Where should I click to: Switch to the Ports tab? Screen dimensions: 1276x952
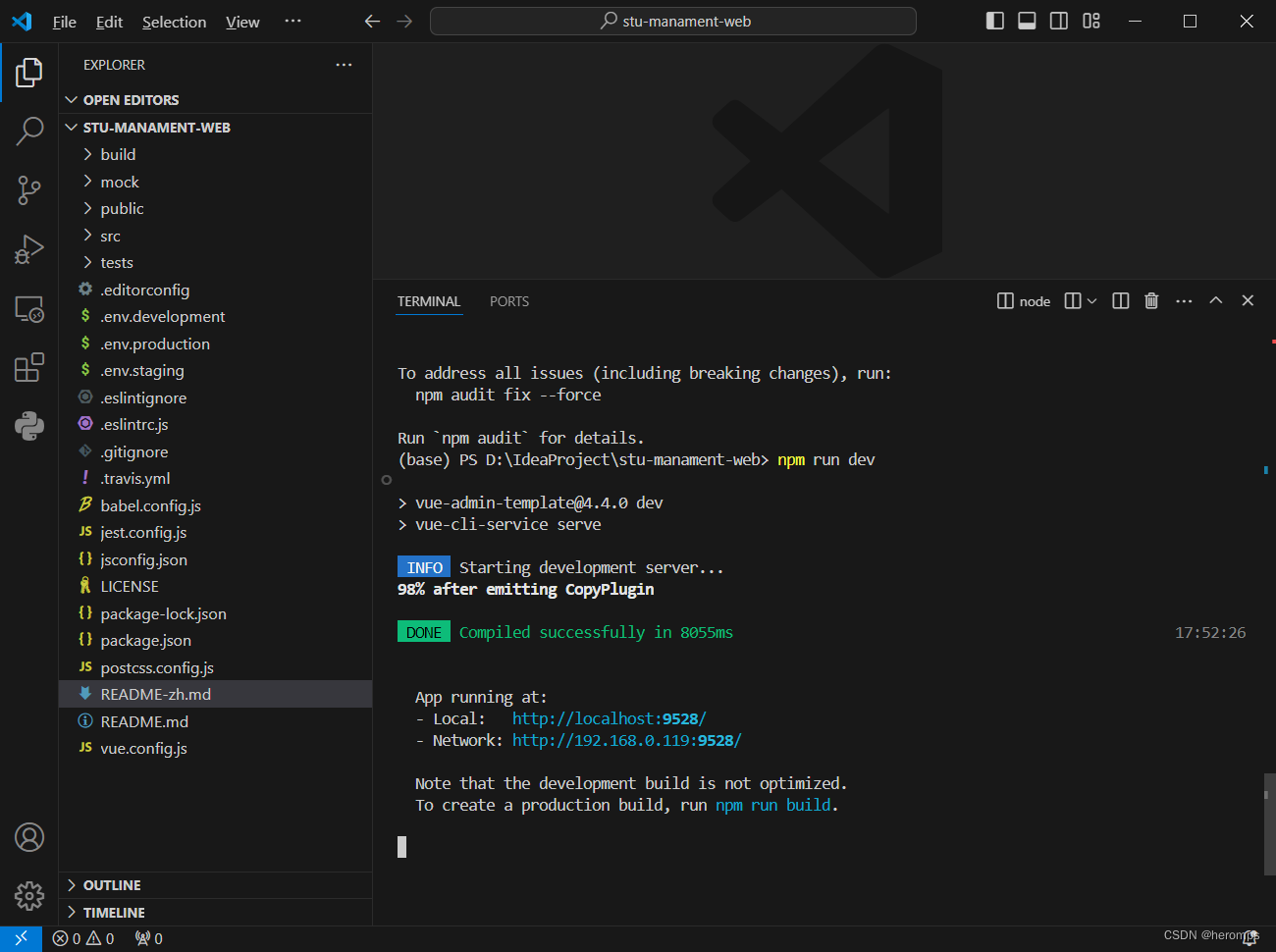[509, 301]
